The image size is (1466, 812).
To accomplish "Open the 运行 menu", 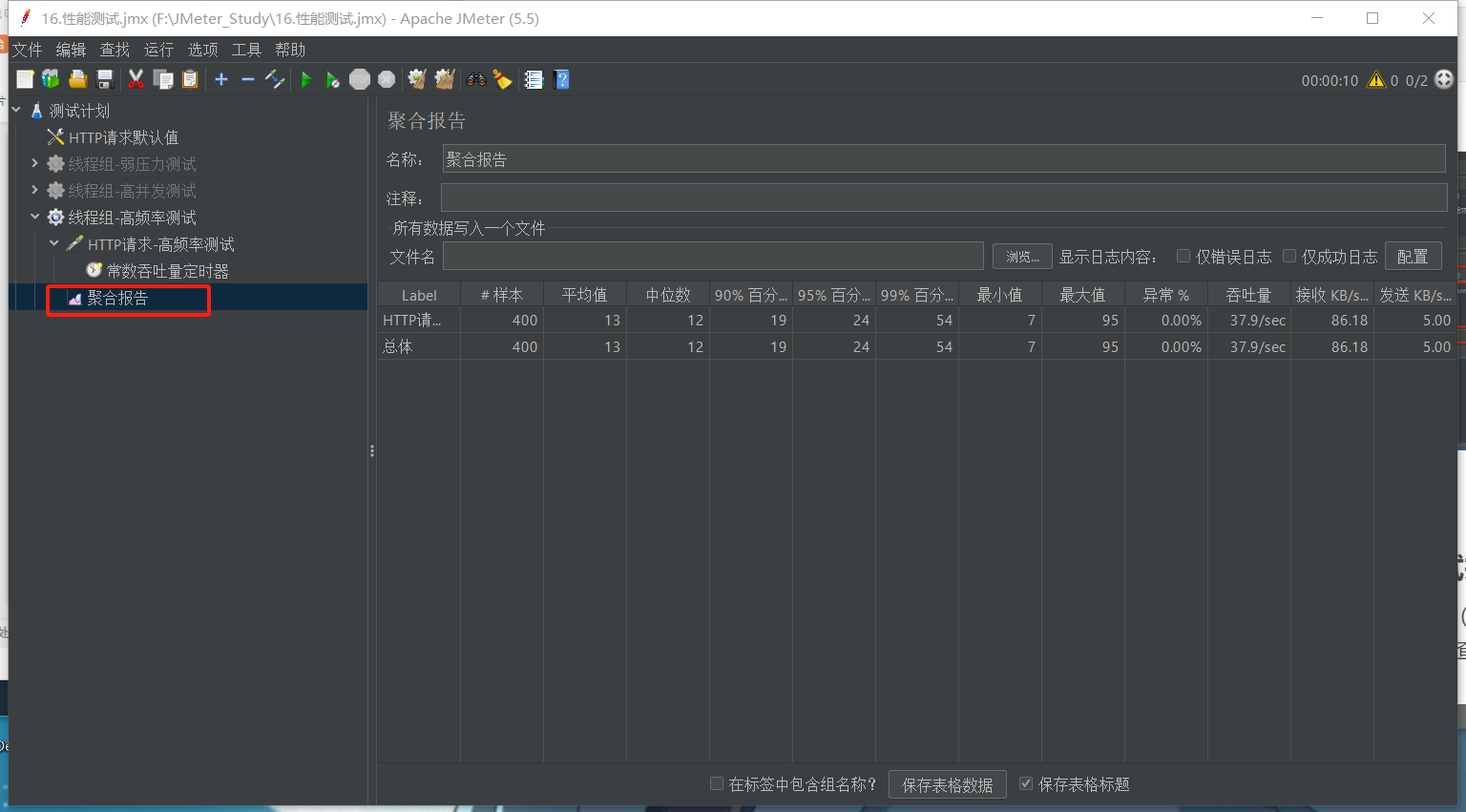I will [x=158, y=50].
